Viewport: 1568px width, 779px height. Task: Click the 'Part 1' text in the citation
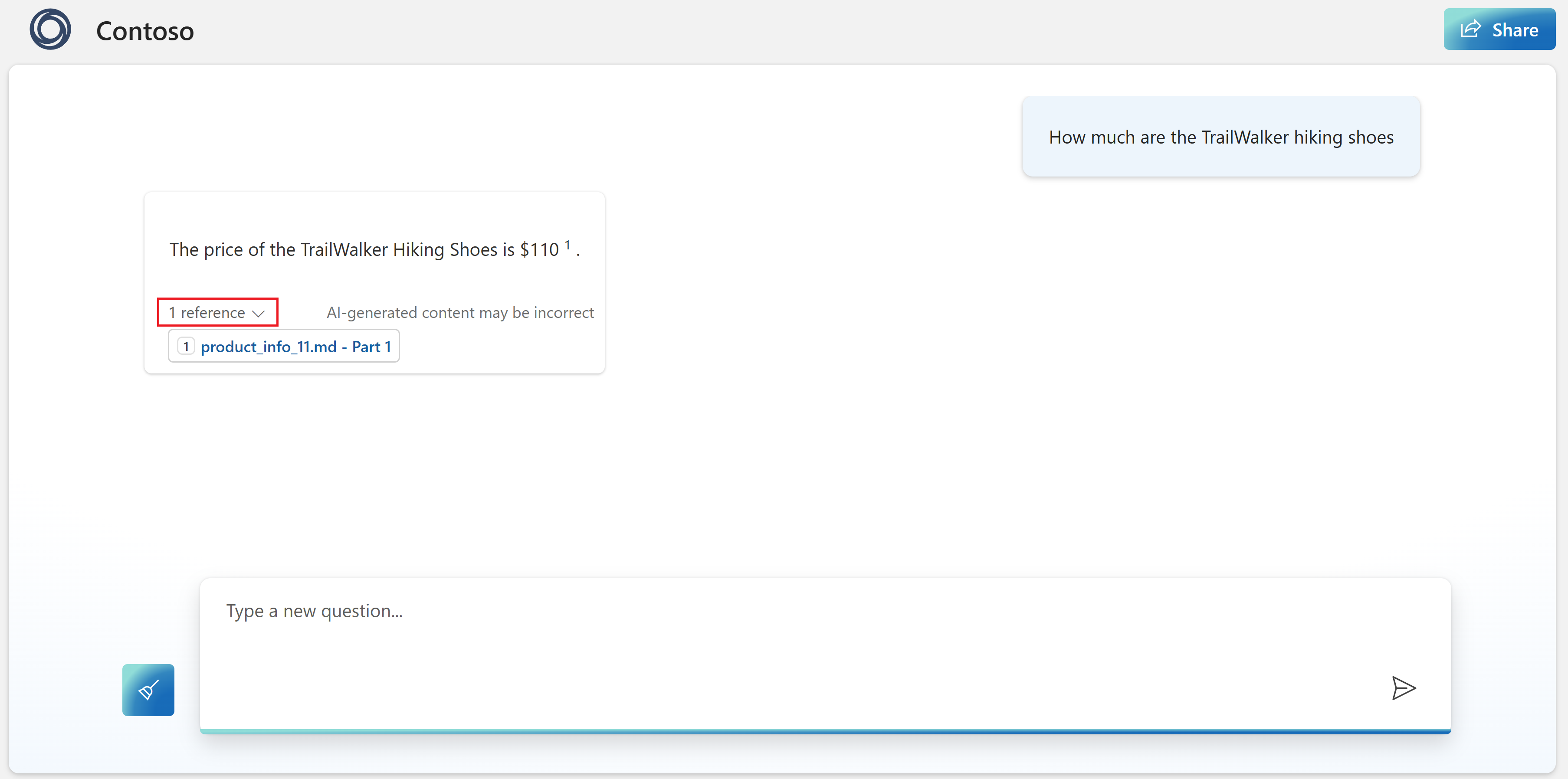(x=371, y=346)
